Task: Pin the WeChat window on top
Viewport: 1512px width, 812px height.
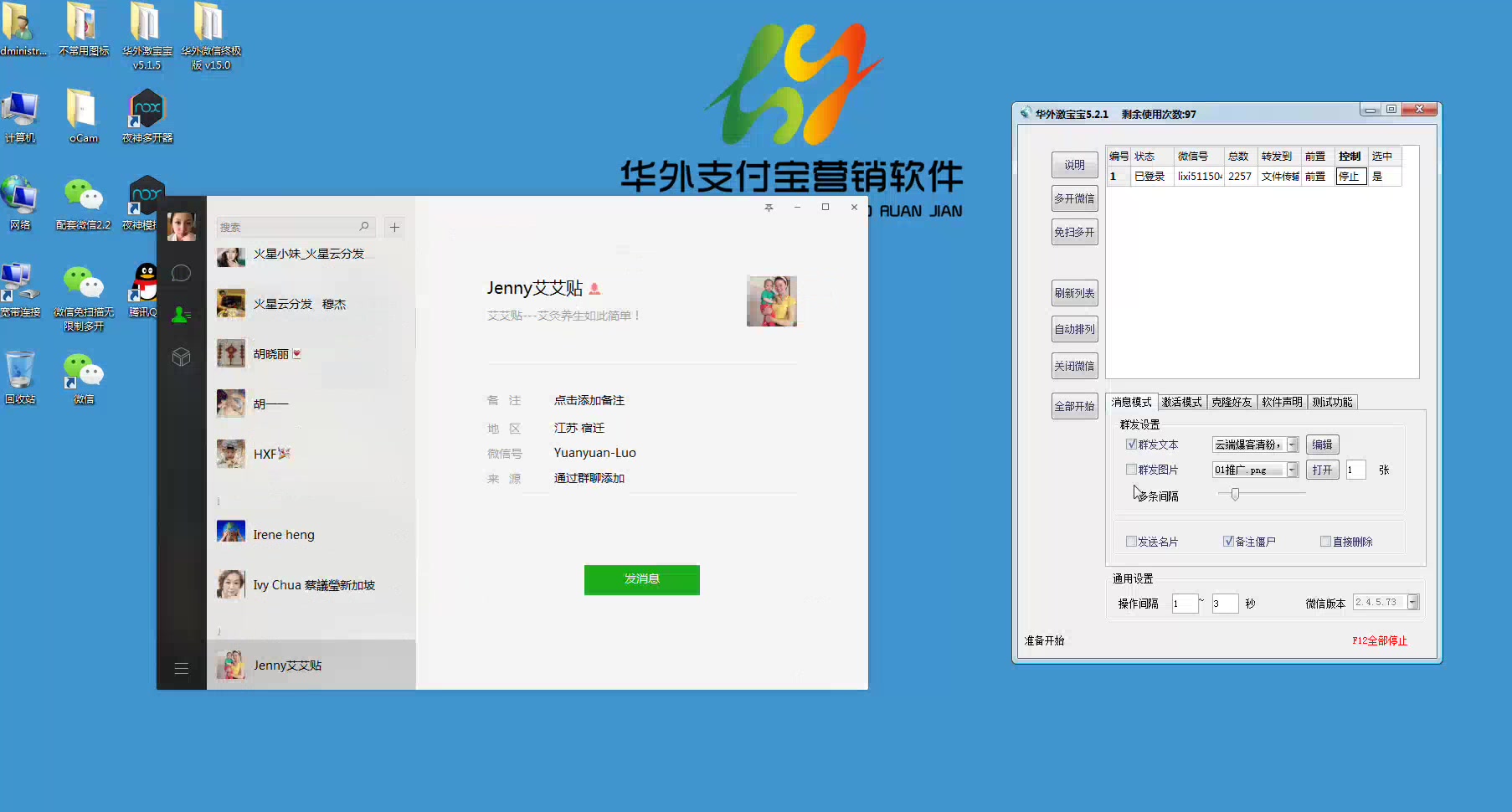Action: point(769,208)
